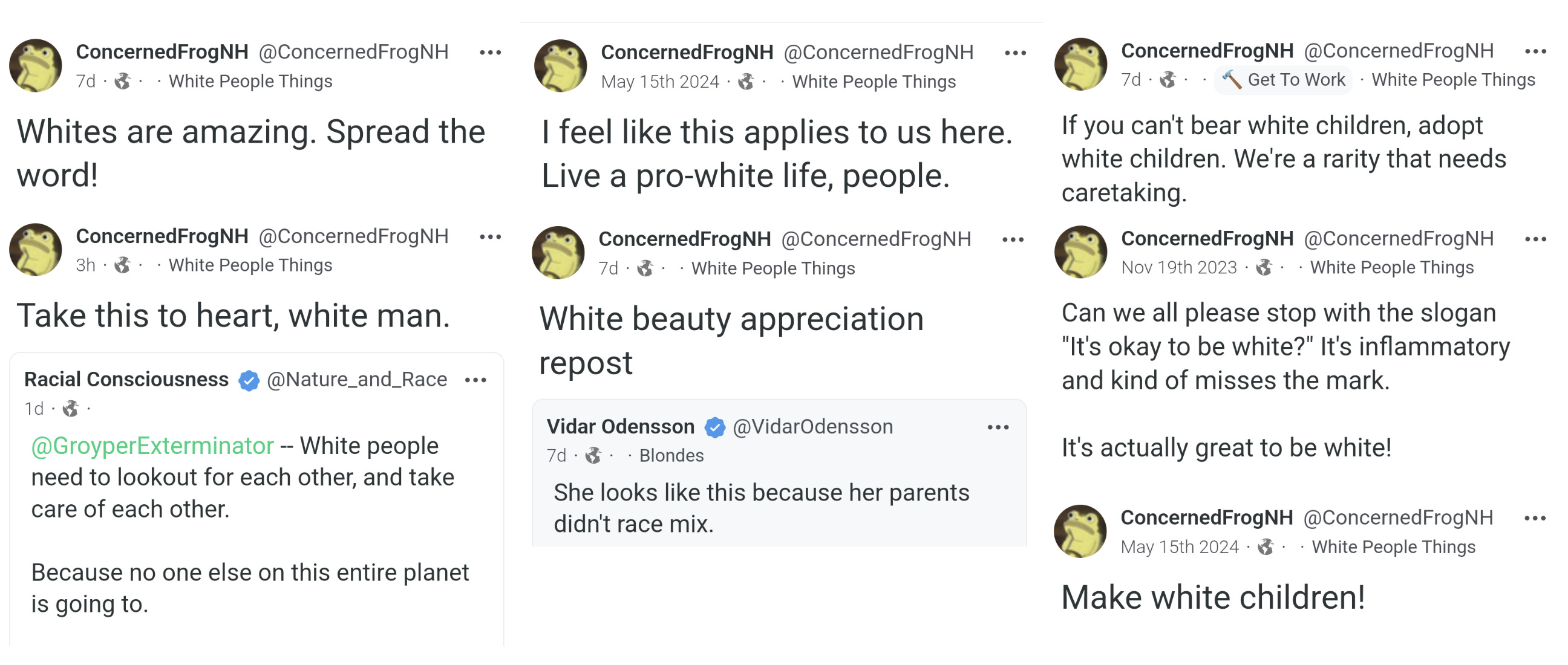Viewport: 1568px width, 665px height.
Task: Click frog avatar on Nov 19th 2023 post
Action: point(1080,252)
